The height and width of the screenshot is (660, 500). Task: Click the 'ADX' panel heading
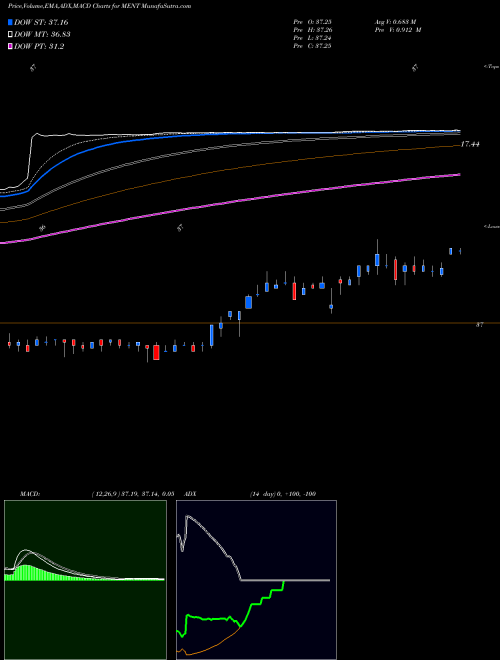pyautogui.click(x=191, y=494)
